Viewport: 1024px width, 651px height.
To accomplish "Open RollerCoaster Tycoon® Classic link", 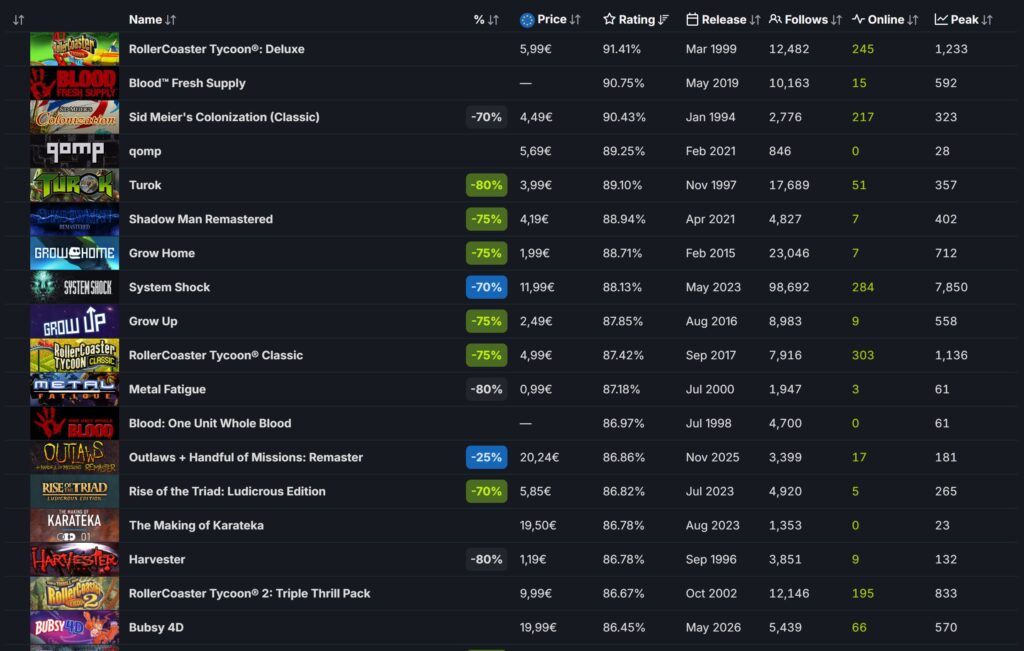I will [x=216, y=355].
